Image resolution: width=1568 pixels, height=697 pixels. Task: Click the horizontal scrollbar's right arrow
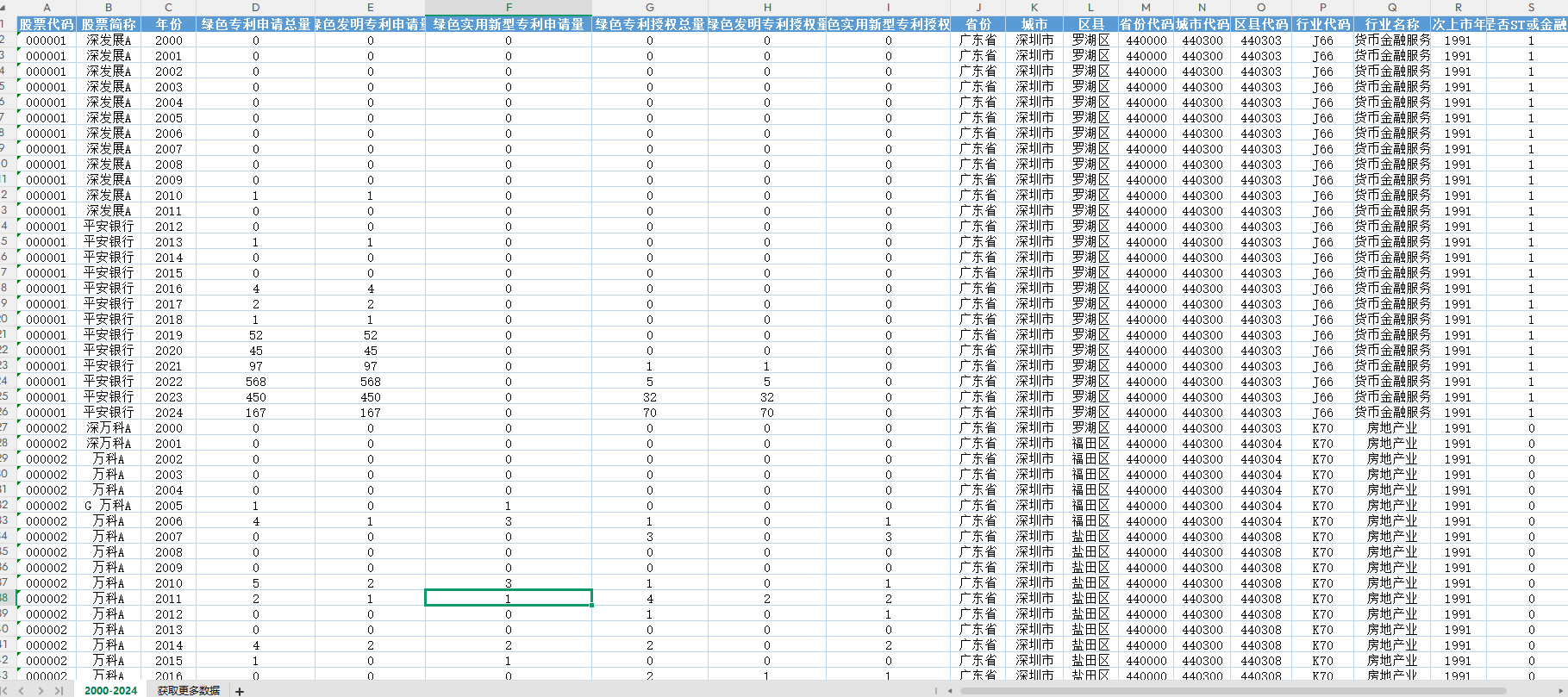click(x=1563, y=691)
